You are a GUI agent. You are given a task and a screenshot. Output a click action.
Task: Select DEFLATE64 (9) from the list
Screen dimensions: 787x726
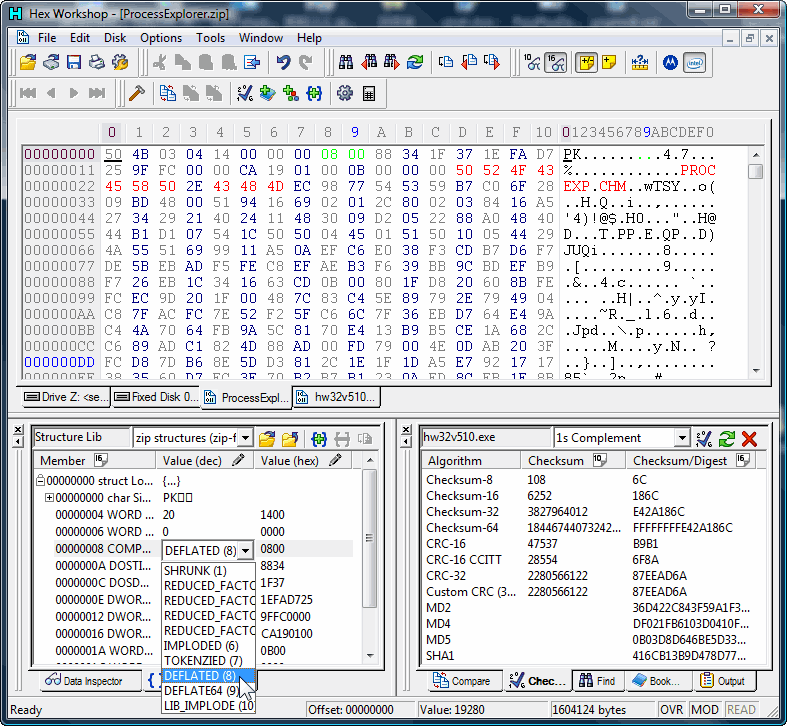click(208, 691)
